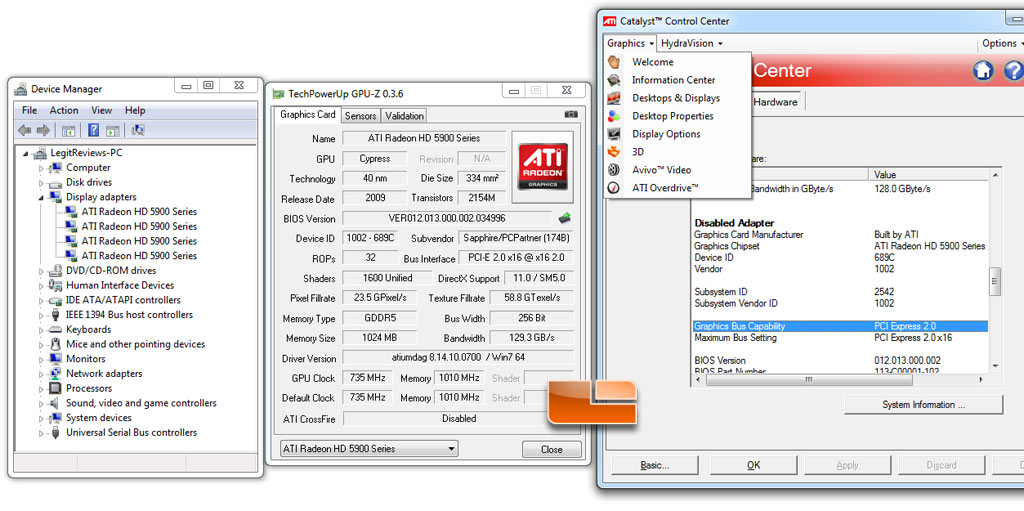
Task: Click the Keyboards device icon in tree
Action: click(x=56, y=329)
